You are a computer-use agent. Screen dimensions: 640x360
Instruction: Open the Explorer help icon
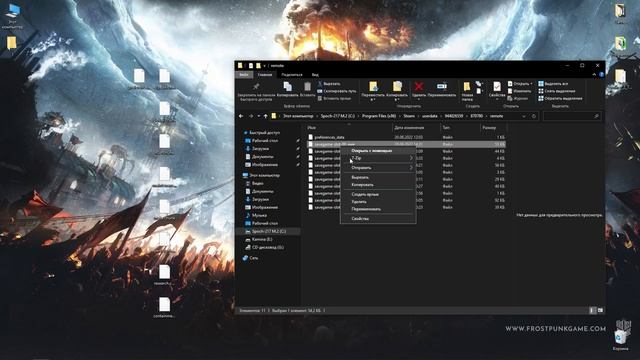pyautogui.click(x=601, y=75)
